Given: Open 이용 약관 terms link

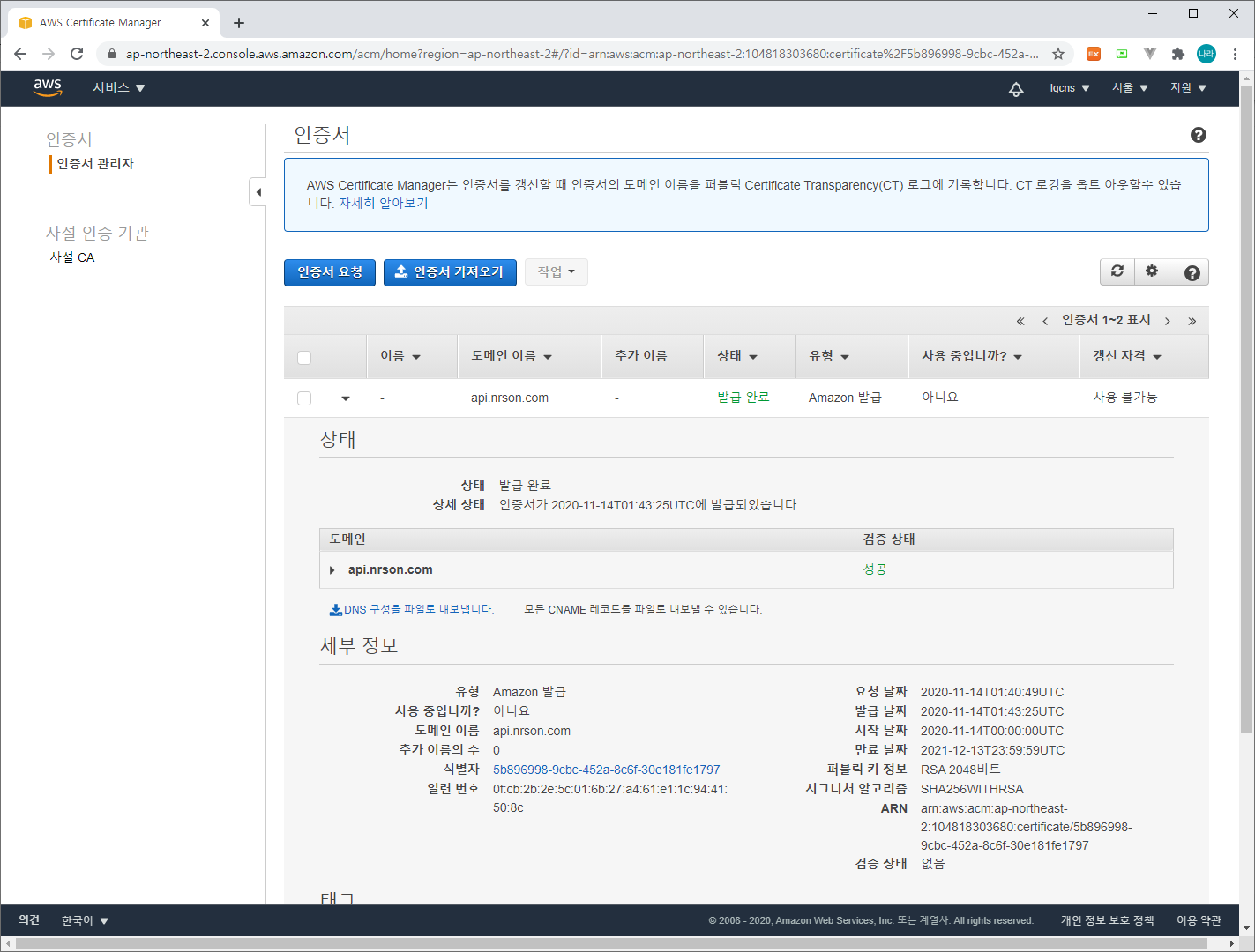Looking at the screenshot, I should [x=1199, y=920].
